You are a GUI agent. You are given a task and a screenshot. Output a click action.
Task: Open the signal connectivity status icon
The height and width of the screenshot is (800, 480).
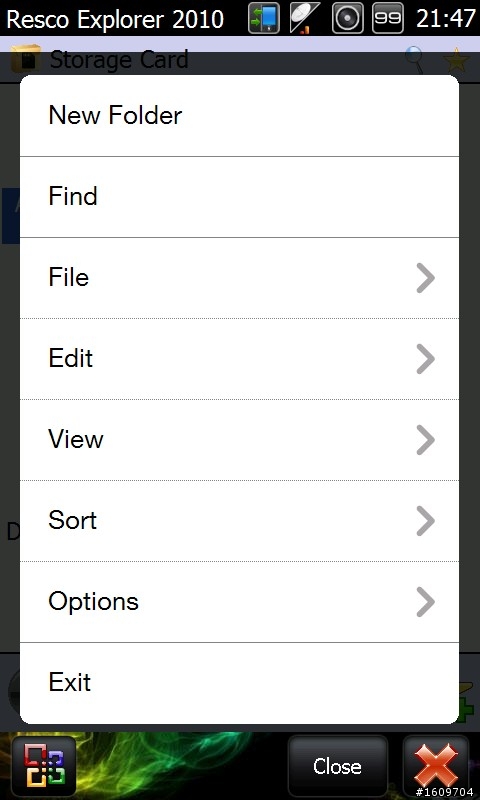click(x=305, y=18)
